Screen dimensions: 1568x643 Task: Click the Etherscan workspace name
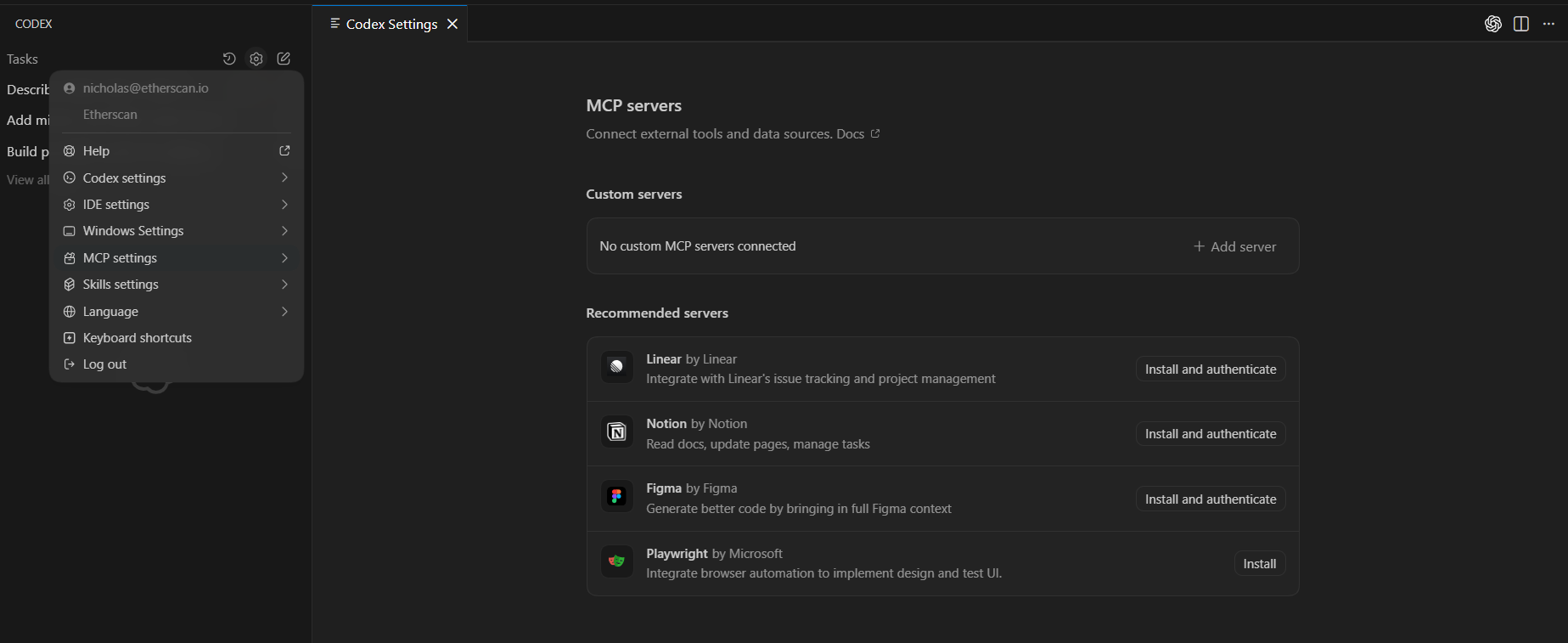click(x=110, y=115)
